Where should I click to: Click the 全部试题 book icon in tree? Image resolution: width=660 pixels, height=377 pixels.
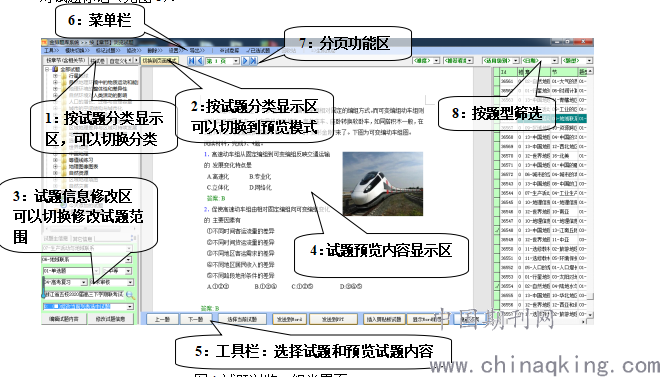coord(55,69)
